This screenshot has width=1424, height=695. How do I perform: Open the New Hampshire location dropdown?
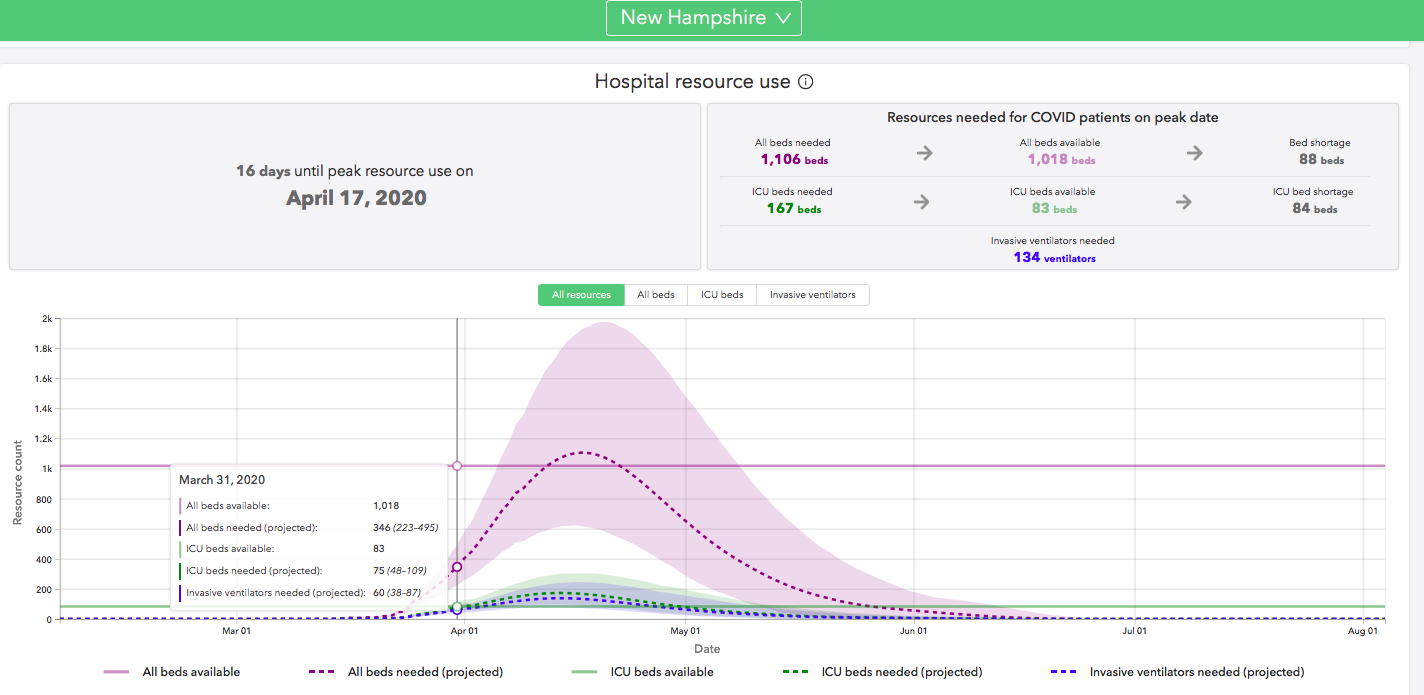pos(703,18)
